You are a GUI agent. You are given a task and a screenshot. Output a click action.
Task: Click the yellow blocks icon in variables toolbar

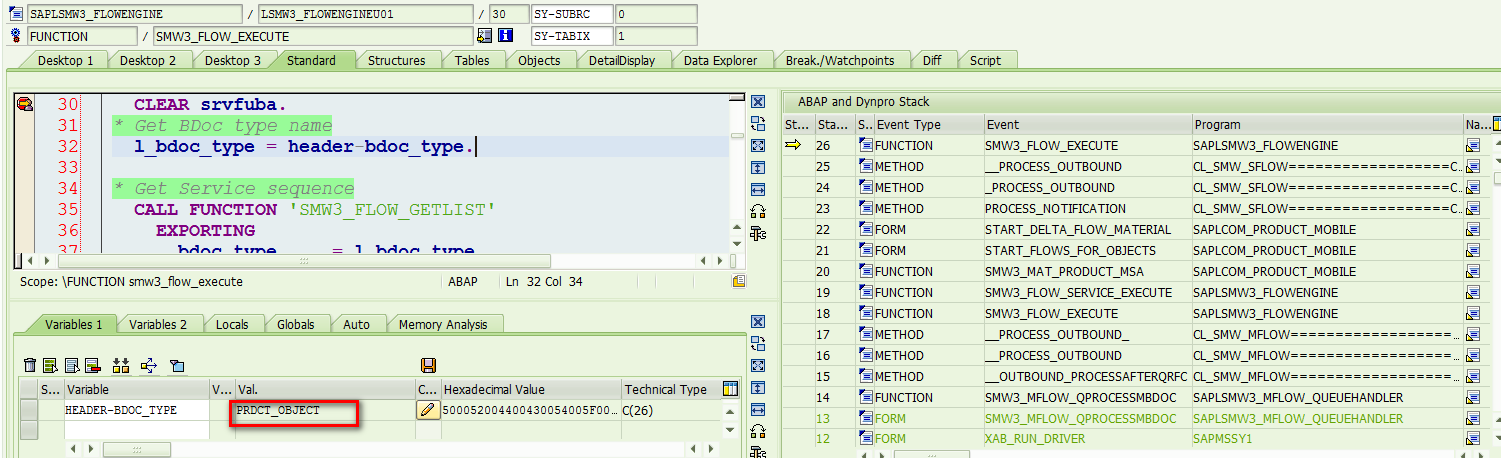[121, 365]
